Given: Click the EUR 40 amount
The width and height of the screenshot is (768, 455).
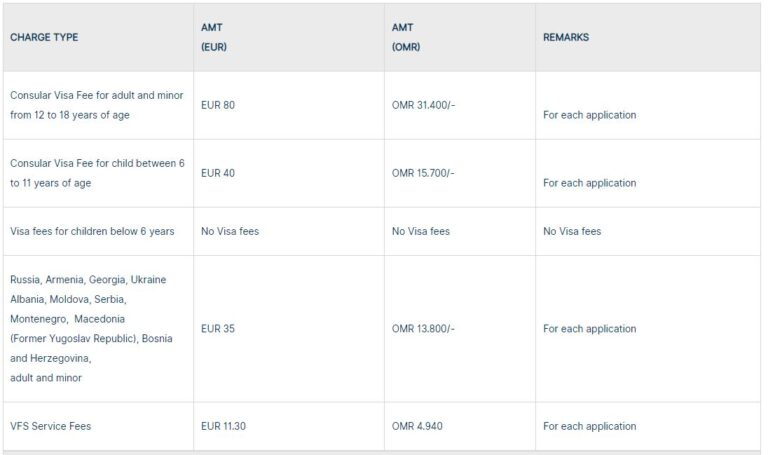Looking at the screenshot, I should pos(218,172).
